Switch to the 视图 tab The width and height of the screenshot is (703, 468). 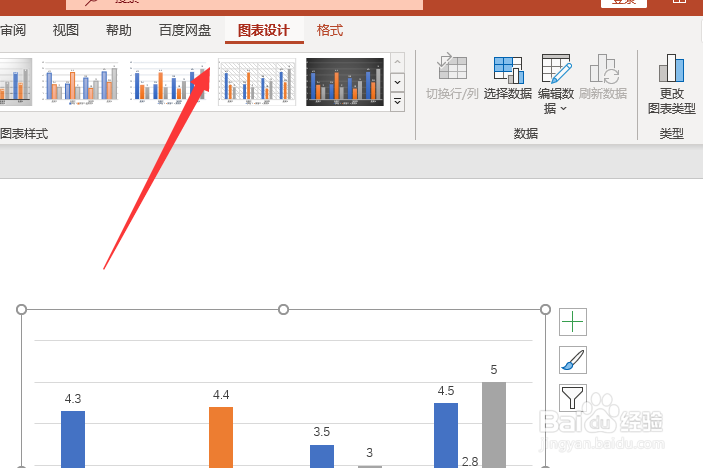tap(66, 30)
